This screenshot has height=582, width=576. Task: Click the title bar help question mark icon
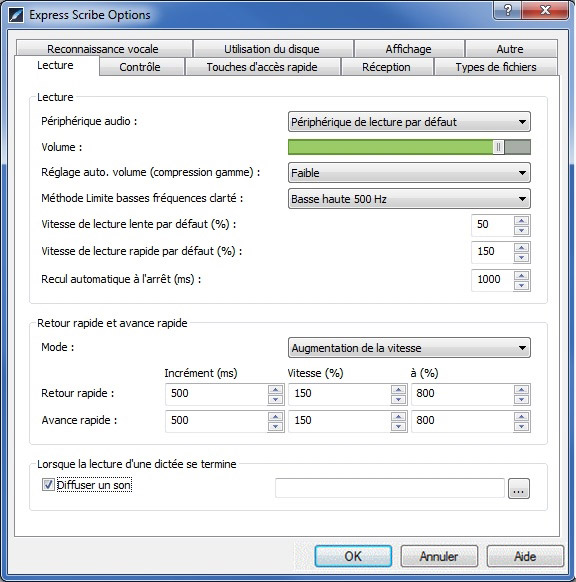(507, 10)
